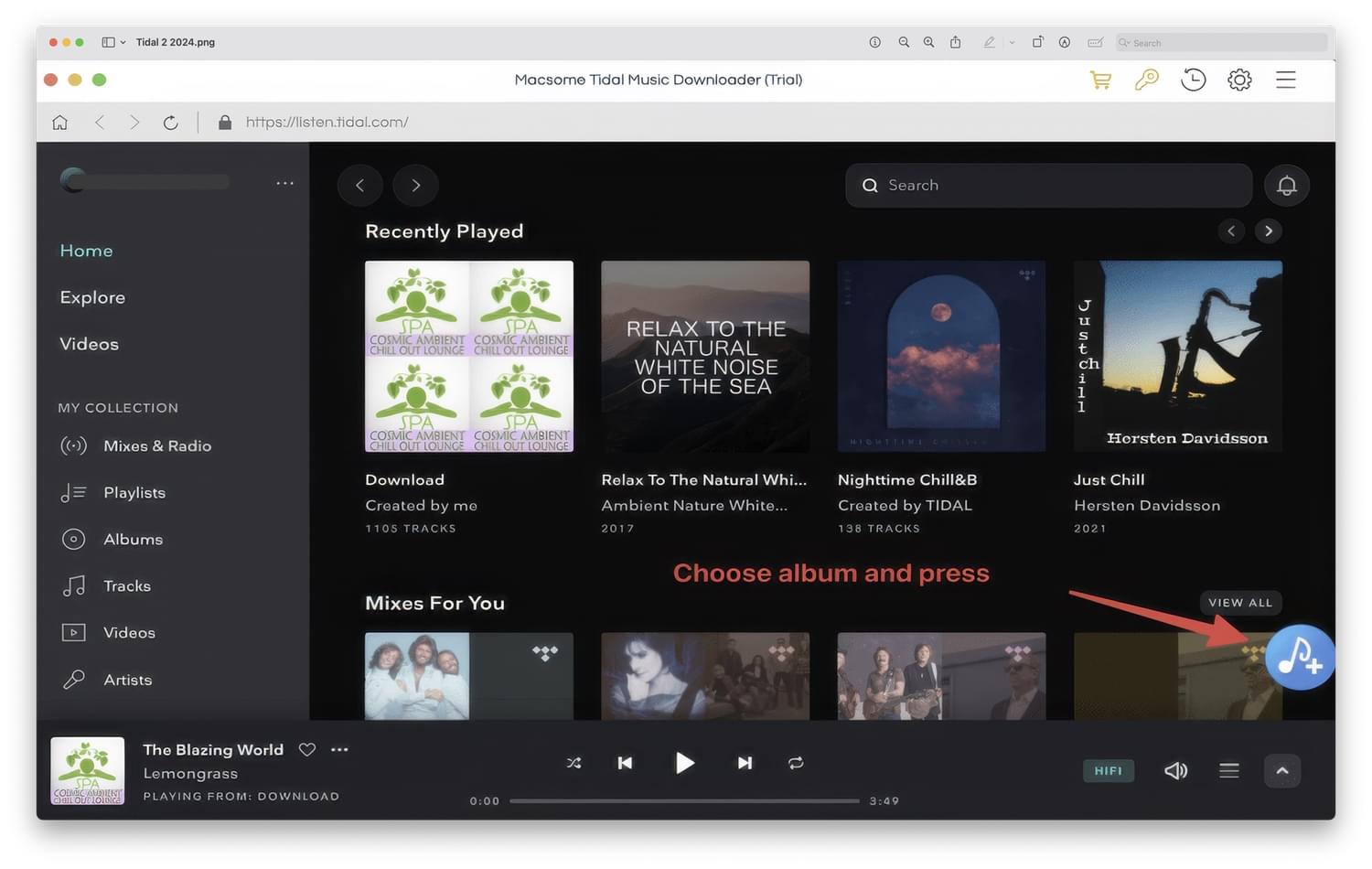The image size is (1372, 869).
Task: Open download history clock icon
Action: pyautogui.click(x=1193, y=80)
